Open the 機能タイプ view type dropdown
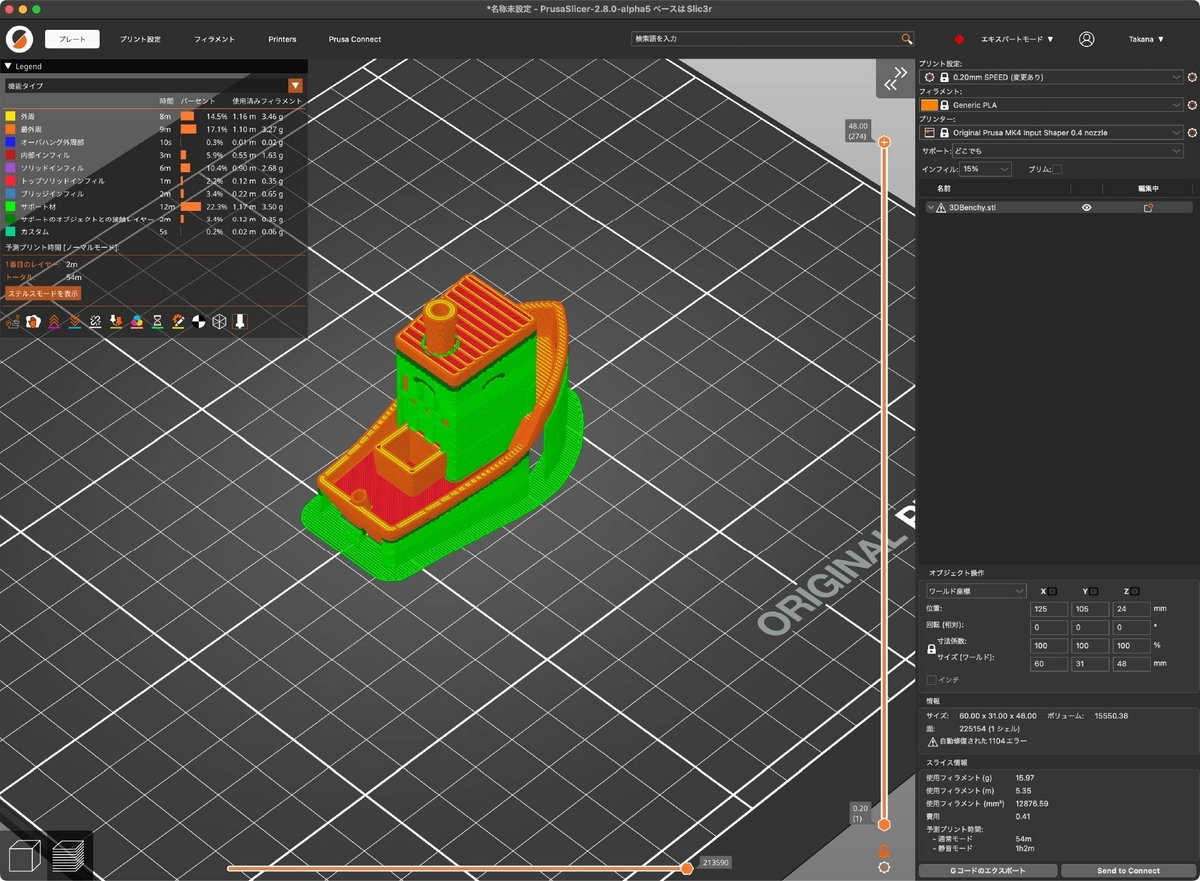The height and width of the screenshot is (881, 1200). tap(154, 86)
